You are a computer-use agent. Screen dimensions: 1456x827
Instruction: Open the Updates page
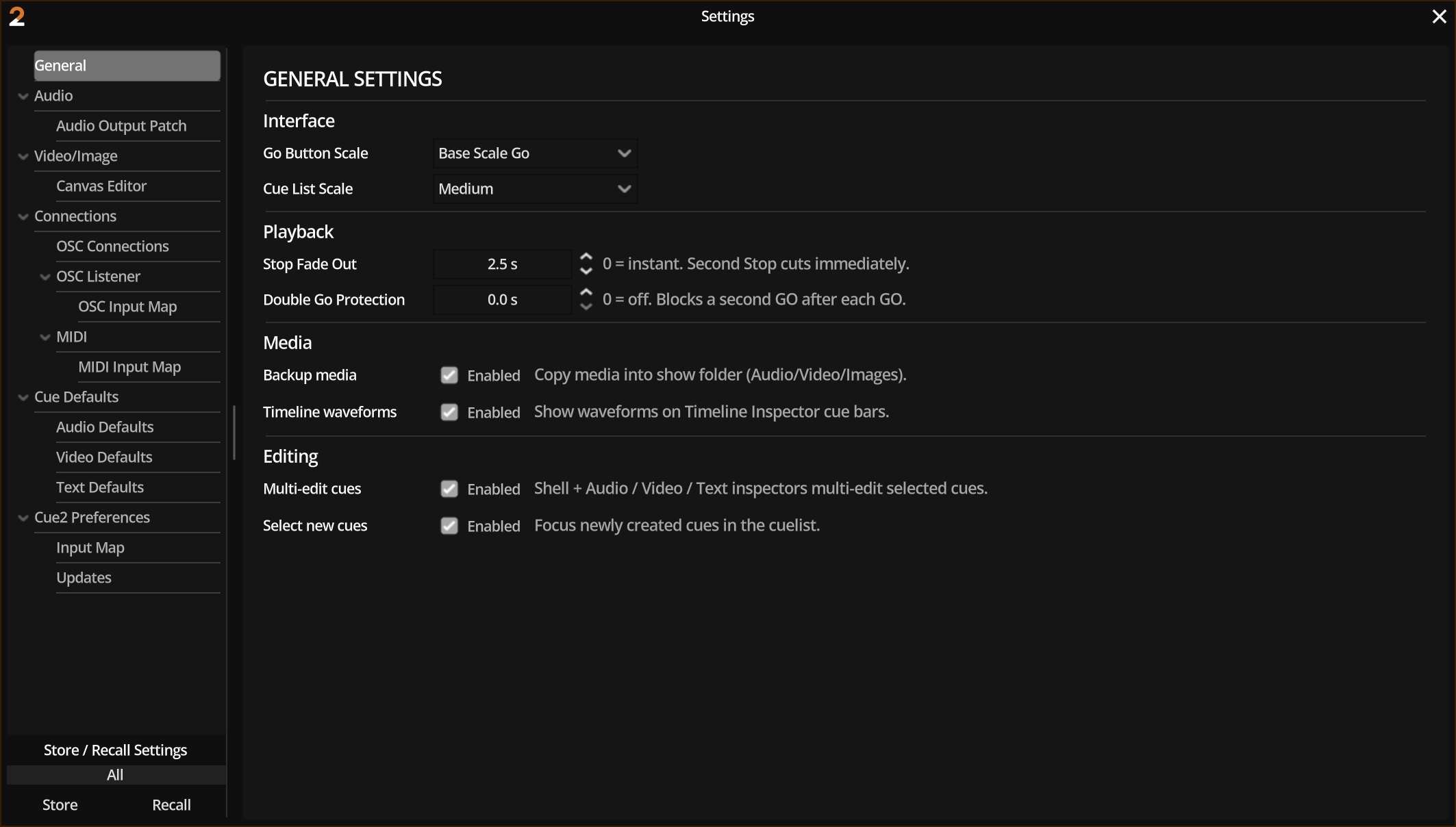tap(138, 578)
